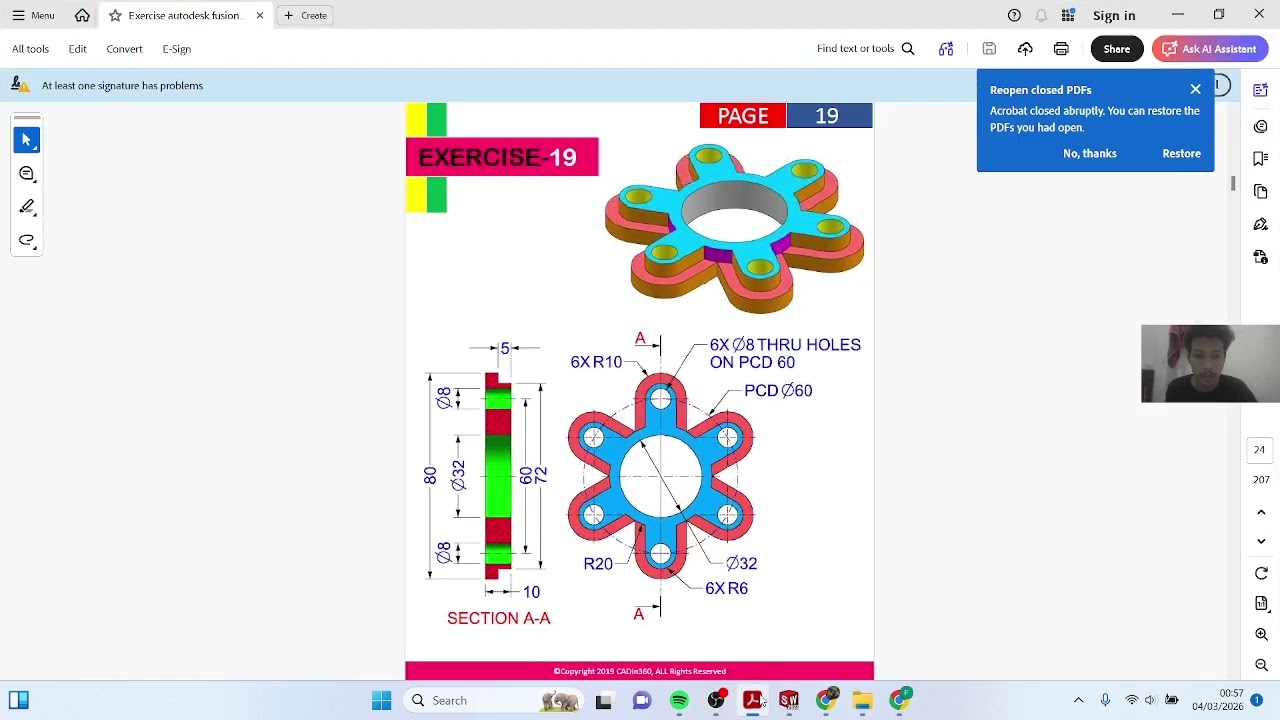Image resolution: width=1280 pixels, height=720 pixels.
Task: Open the Windows Start menu
Action: [x=381, y=700]
